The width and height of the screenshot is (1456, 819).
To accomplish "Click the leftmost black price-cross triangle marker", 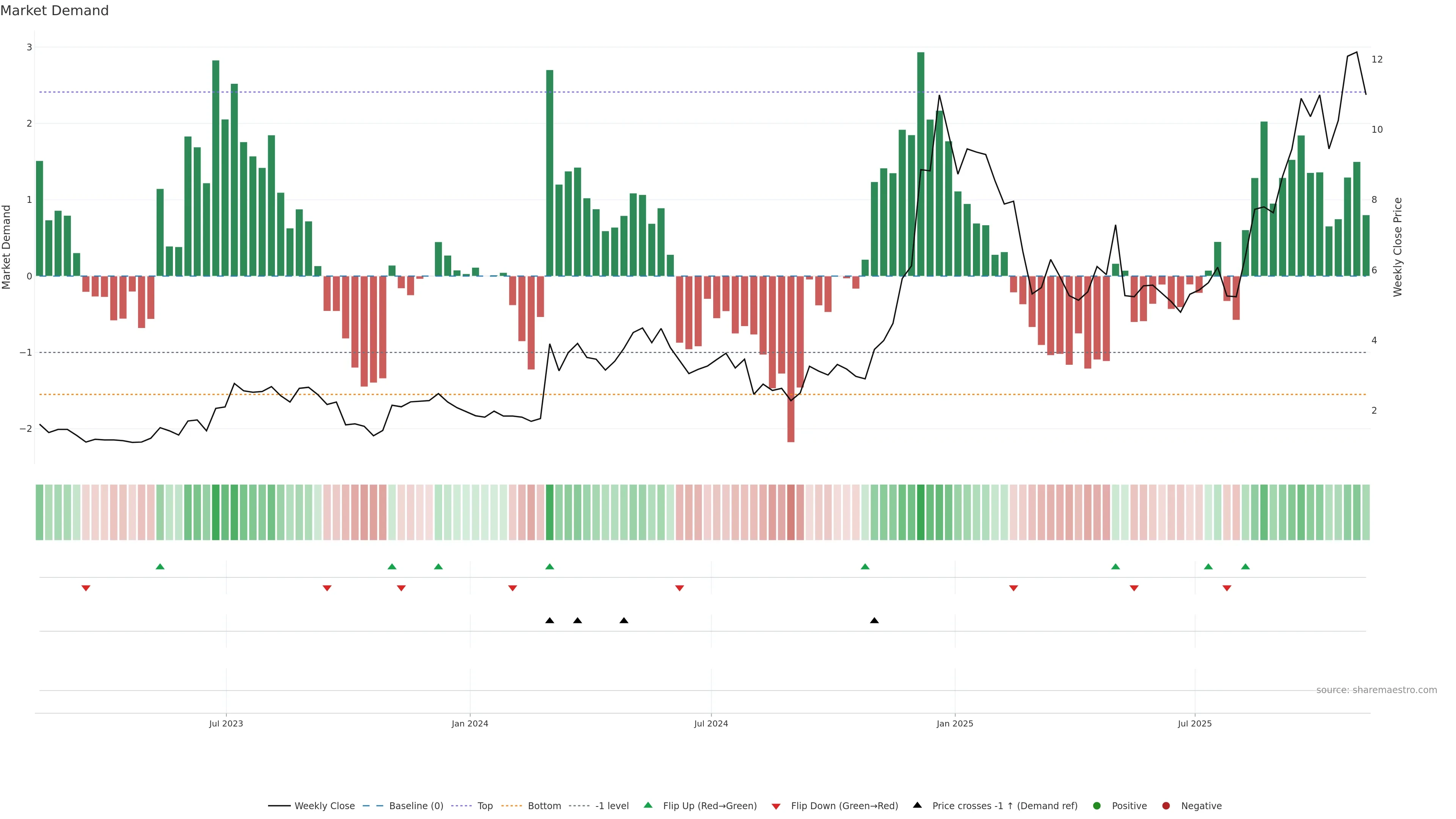I will 549,621.
